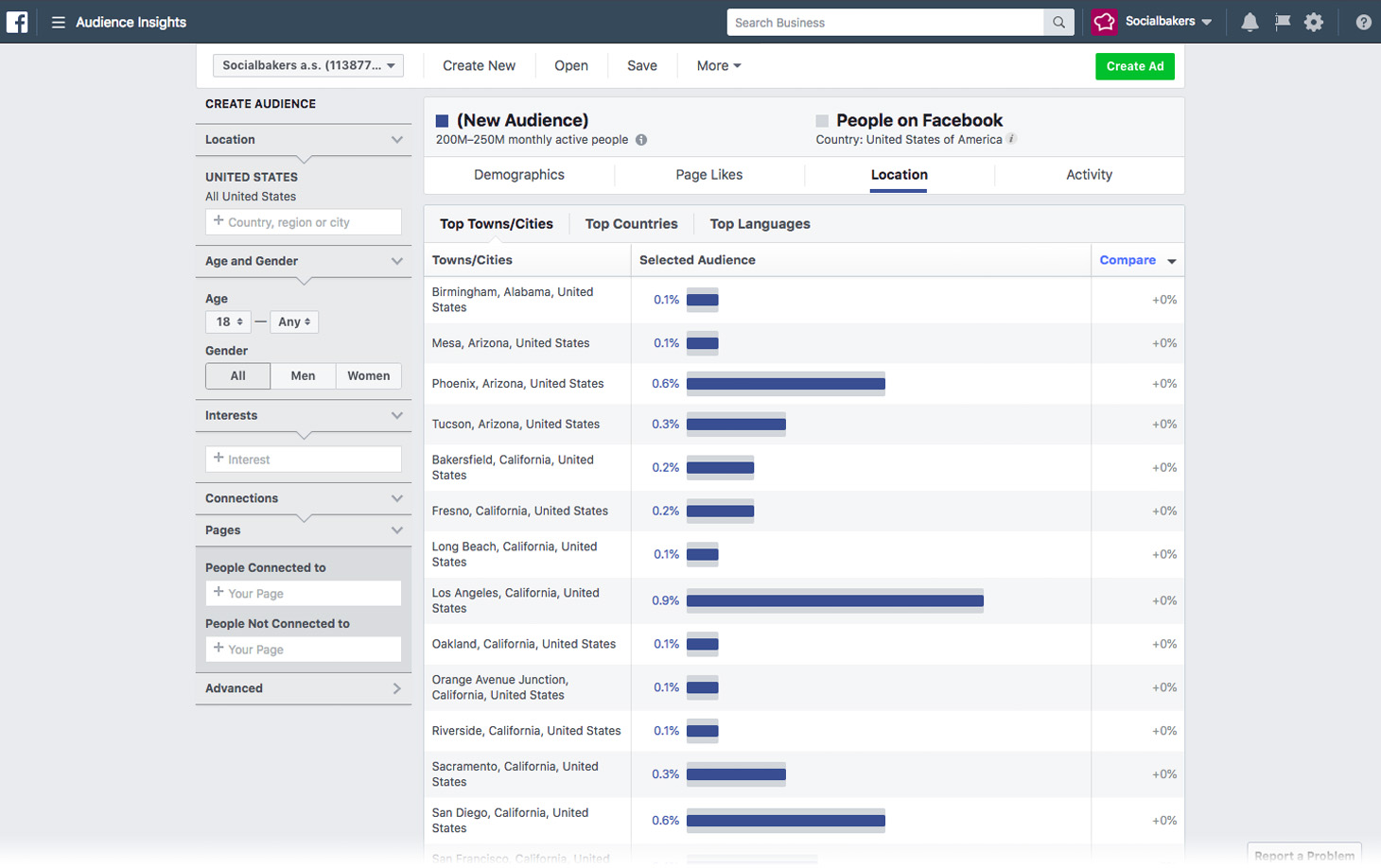Open the More dropdown menu
This screenshot has width=1381, height=868.
719,65
